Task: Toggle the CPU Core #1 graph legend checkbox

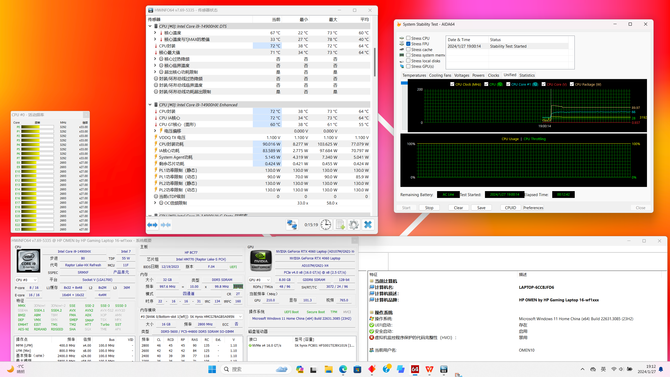Action: click(x=508, y=84)
